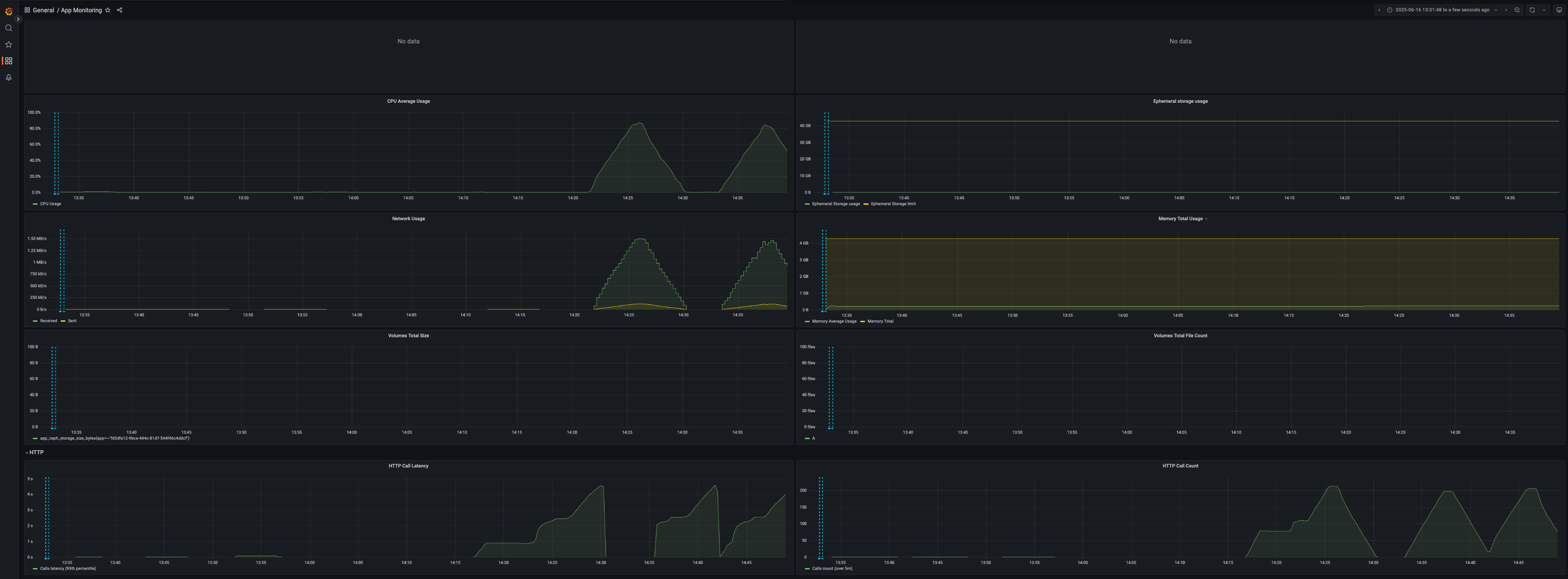Toggle Memory Average Usage legend series
The image size is (1568, 579).
tap(834, 321)
